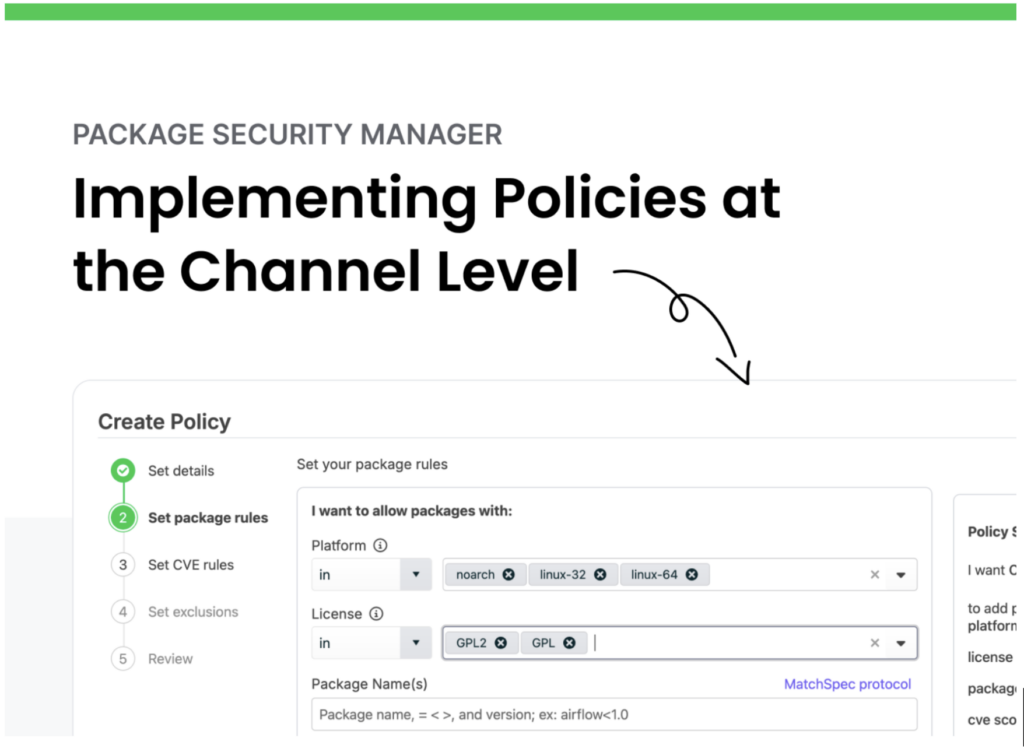Expand the License values dropdown arrow
Viewport: 1024px width, 752px height.
click(x=900, y=643)
